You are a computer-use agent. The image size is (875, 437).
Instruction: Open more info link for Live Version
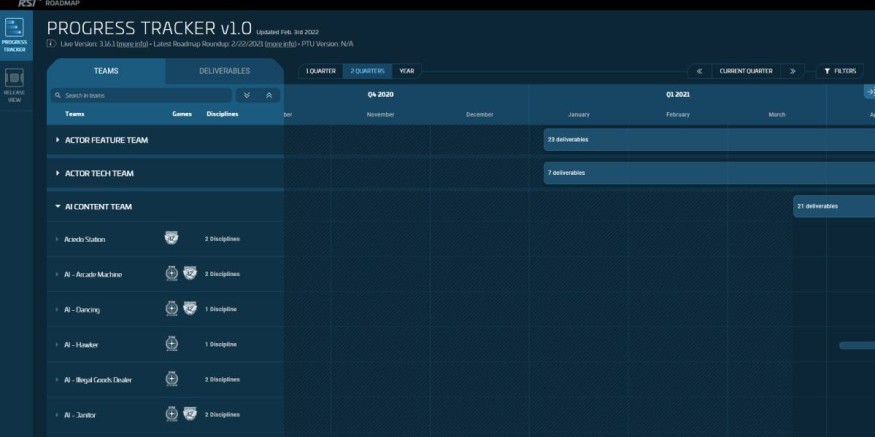coord(132,44)
